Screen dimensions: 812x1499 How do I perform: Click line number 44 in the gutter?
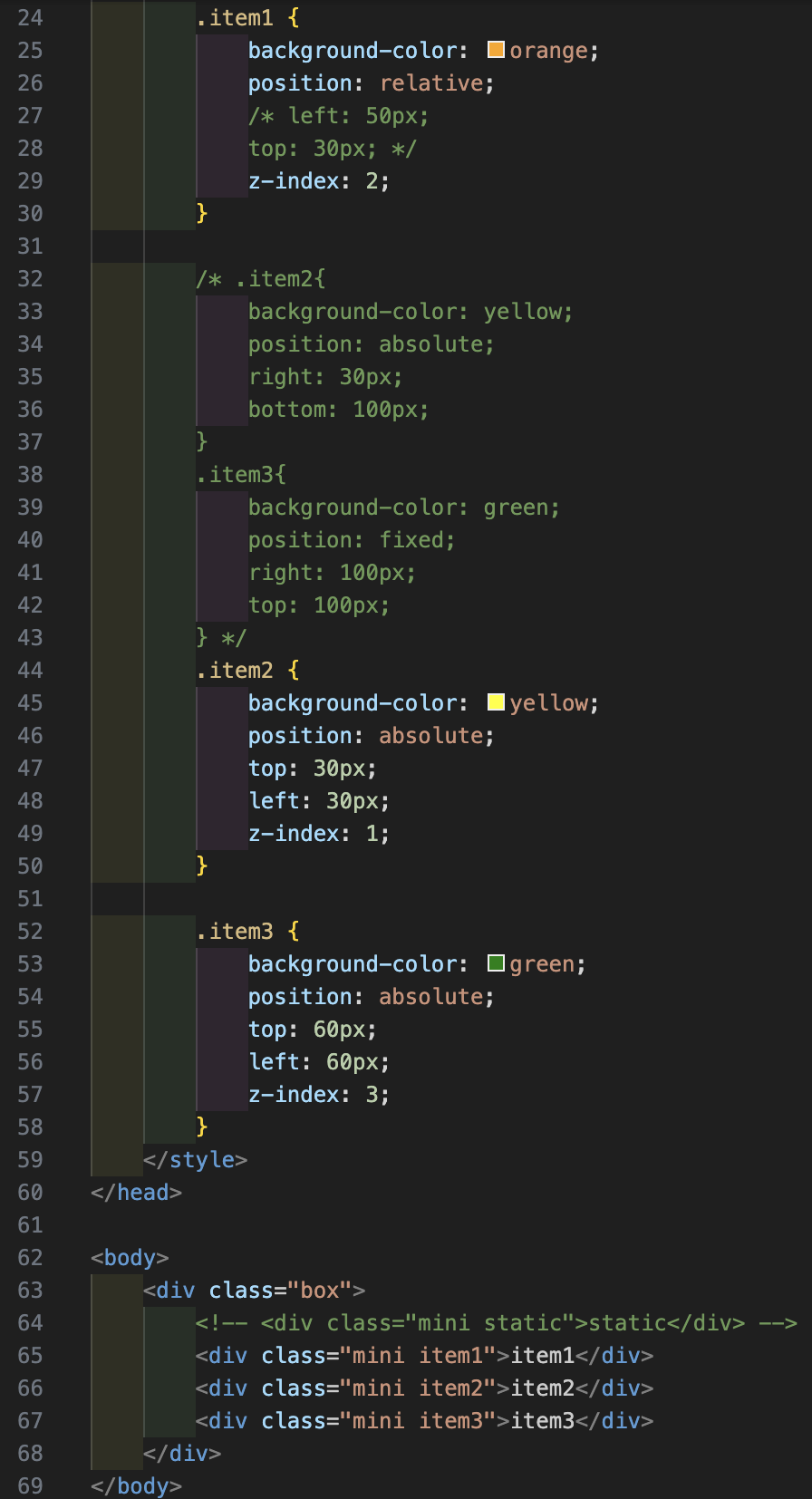click(x=30, y=670)
